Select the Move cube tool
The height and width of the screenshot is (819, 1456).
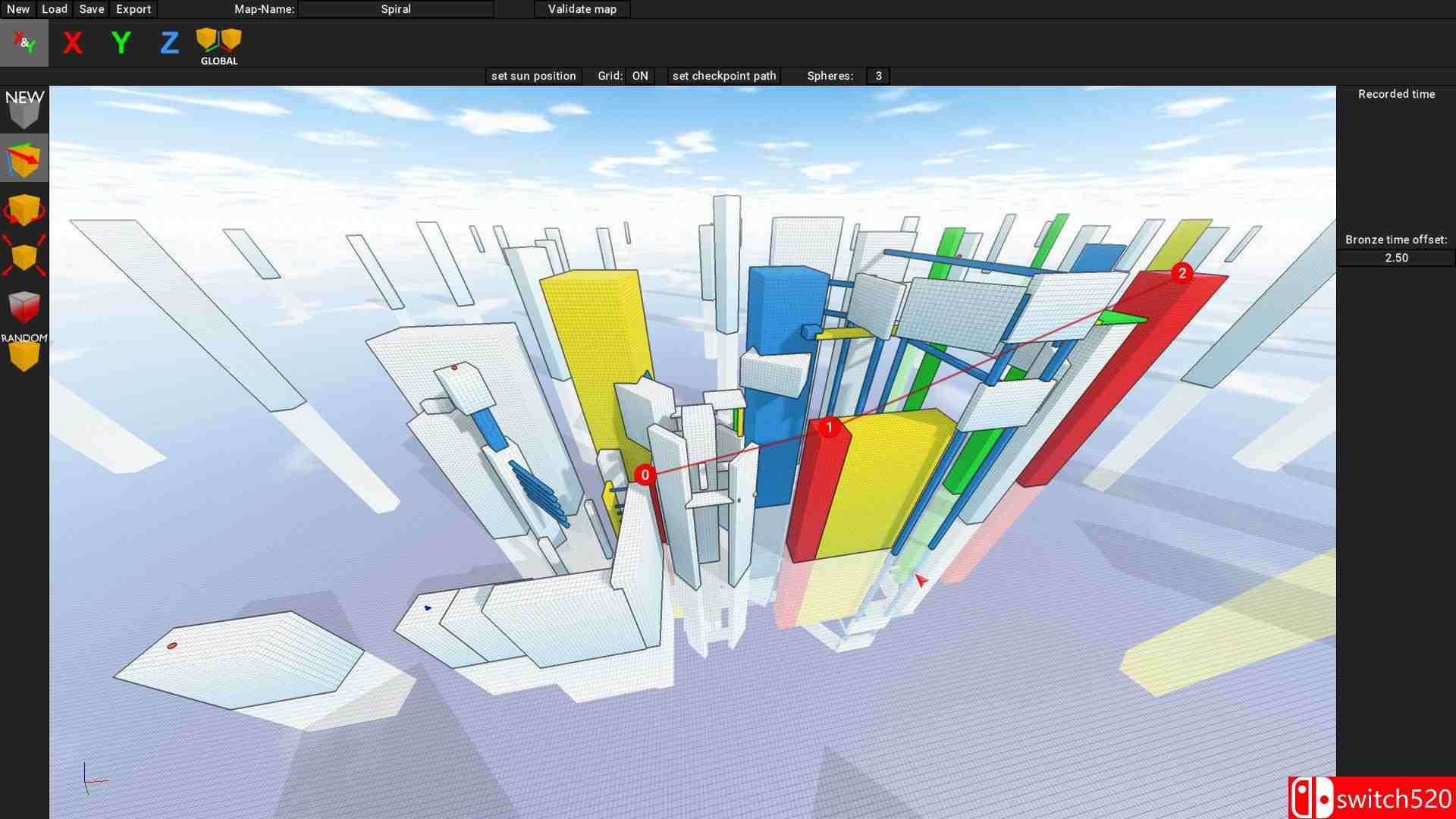point(24,158)
